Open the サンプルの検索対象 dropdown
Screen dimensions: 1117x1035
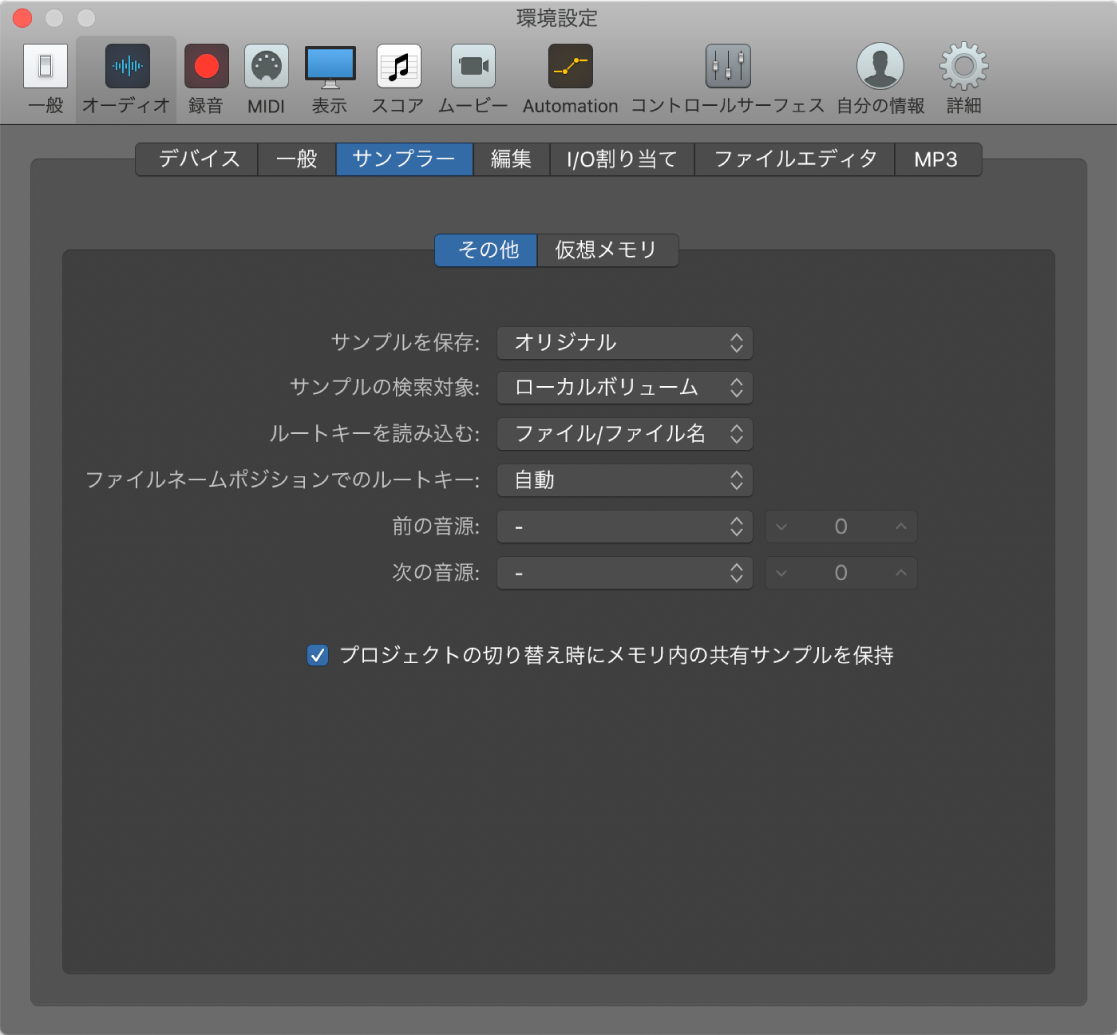coord(624,388)
